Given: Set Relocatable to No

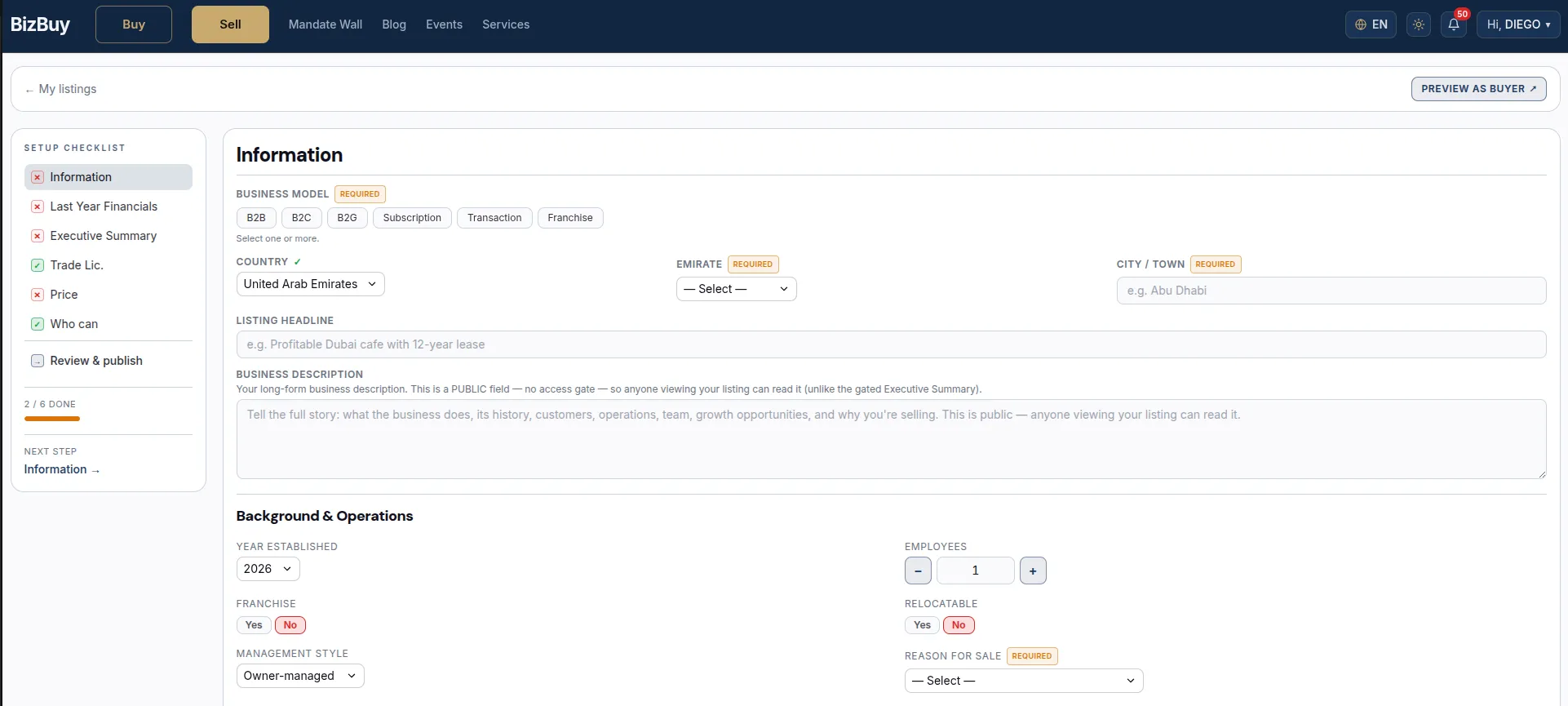Looking at the screenshot, I should 959,625.
